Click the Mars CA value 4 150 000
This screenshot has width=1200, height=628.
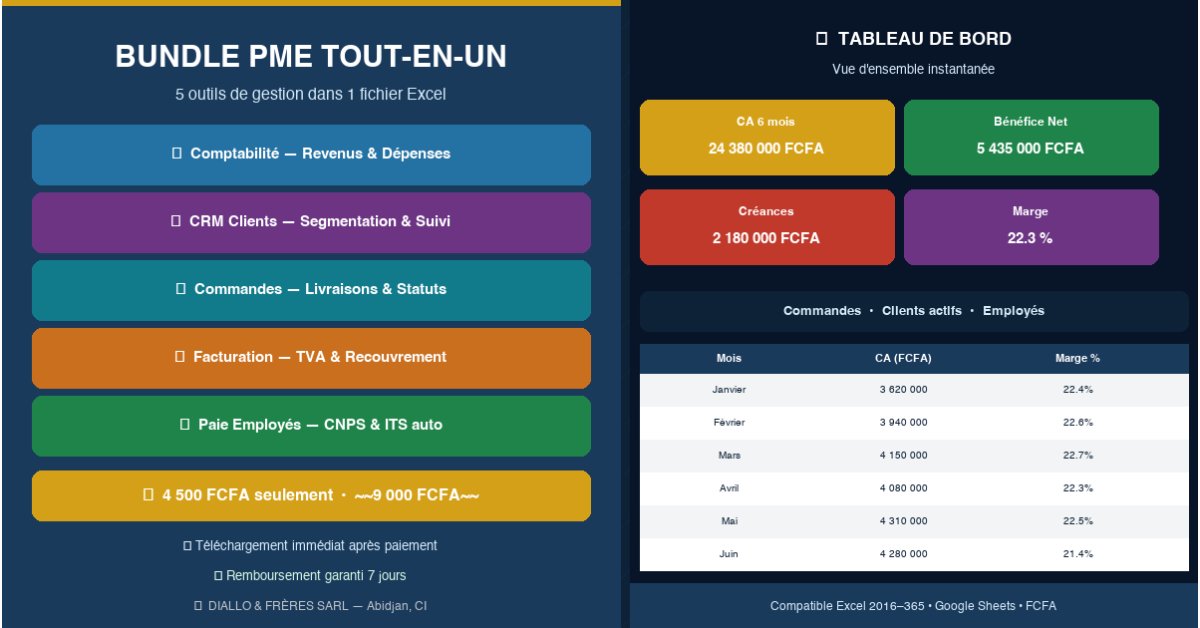pos(903,456)
